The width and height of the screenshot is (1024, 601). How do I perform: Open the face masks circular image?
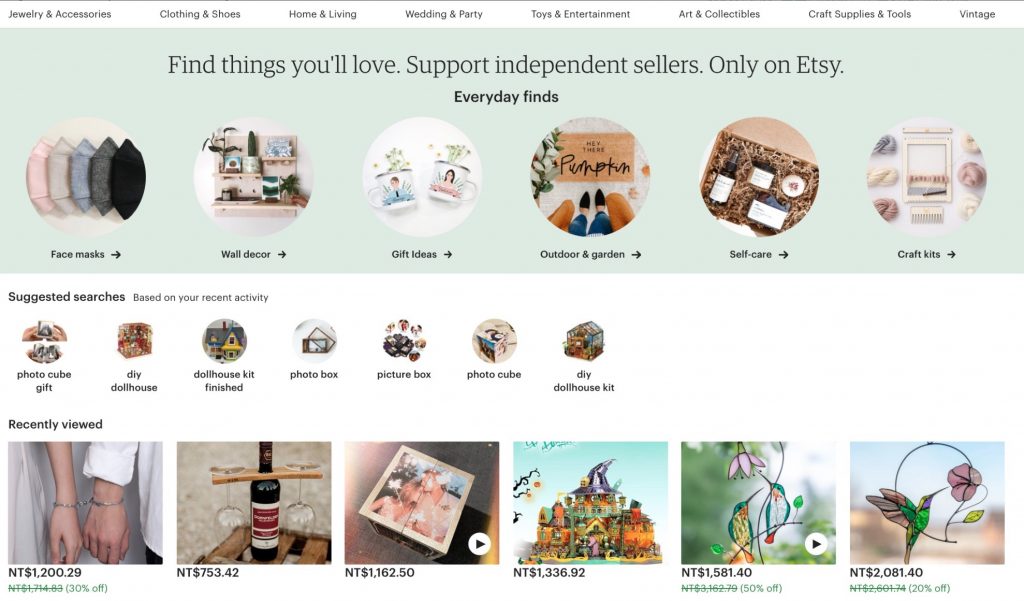[86, 177]
